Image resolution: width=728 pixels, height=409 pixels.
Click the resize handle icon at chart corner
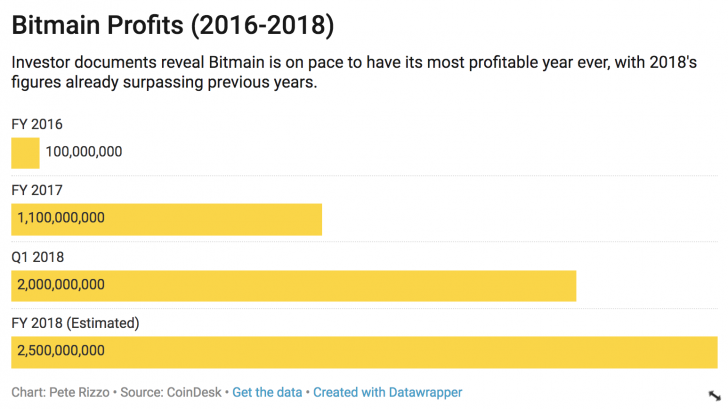coord(713,397)
